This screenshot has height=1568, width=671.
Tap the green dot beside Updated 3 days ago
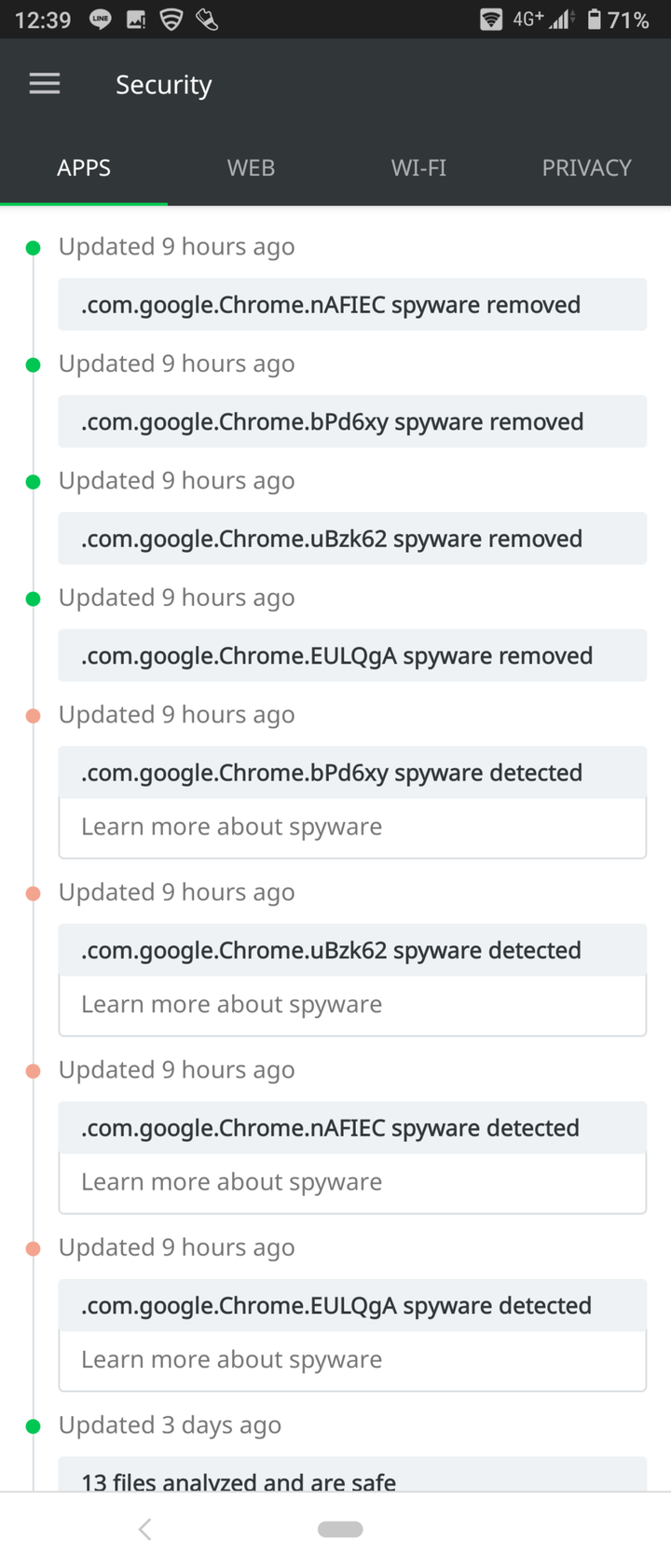(x=34, y=1426)
